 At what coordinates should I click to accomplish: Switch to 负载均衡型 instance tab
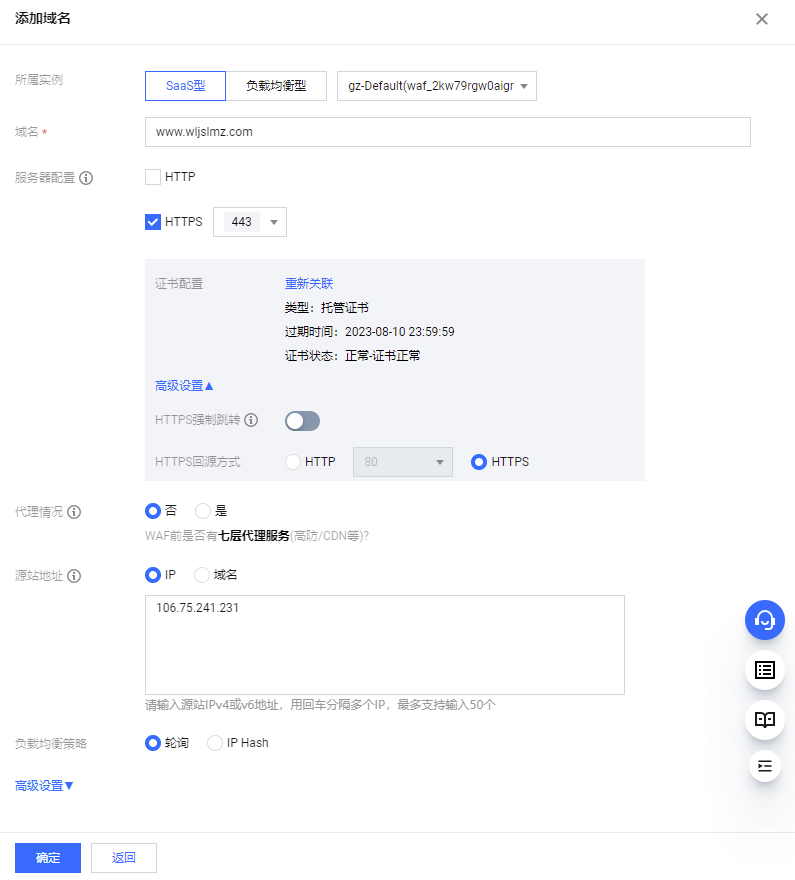click(276, 86)
